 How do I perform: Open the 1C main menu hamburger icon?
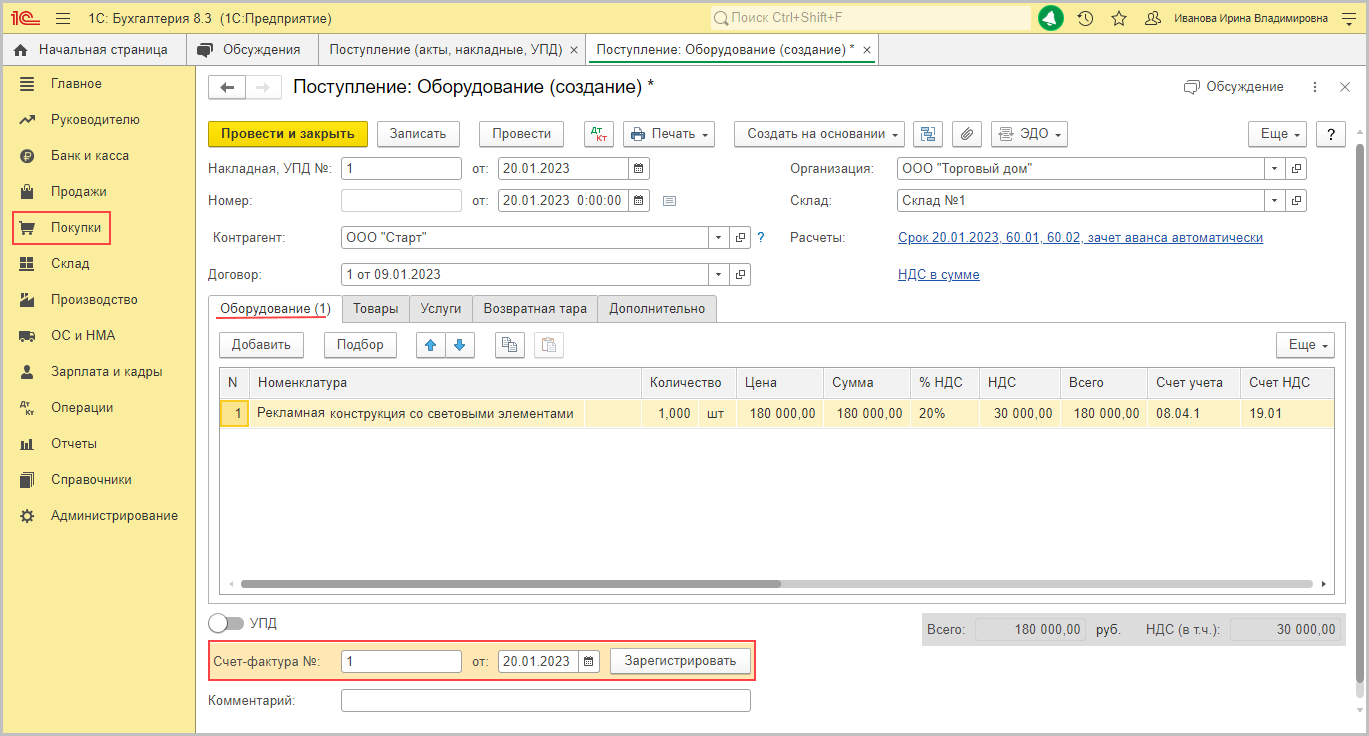point(63,18)
